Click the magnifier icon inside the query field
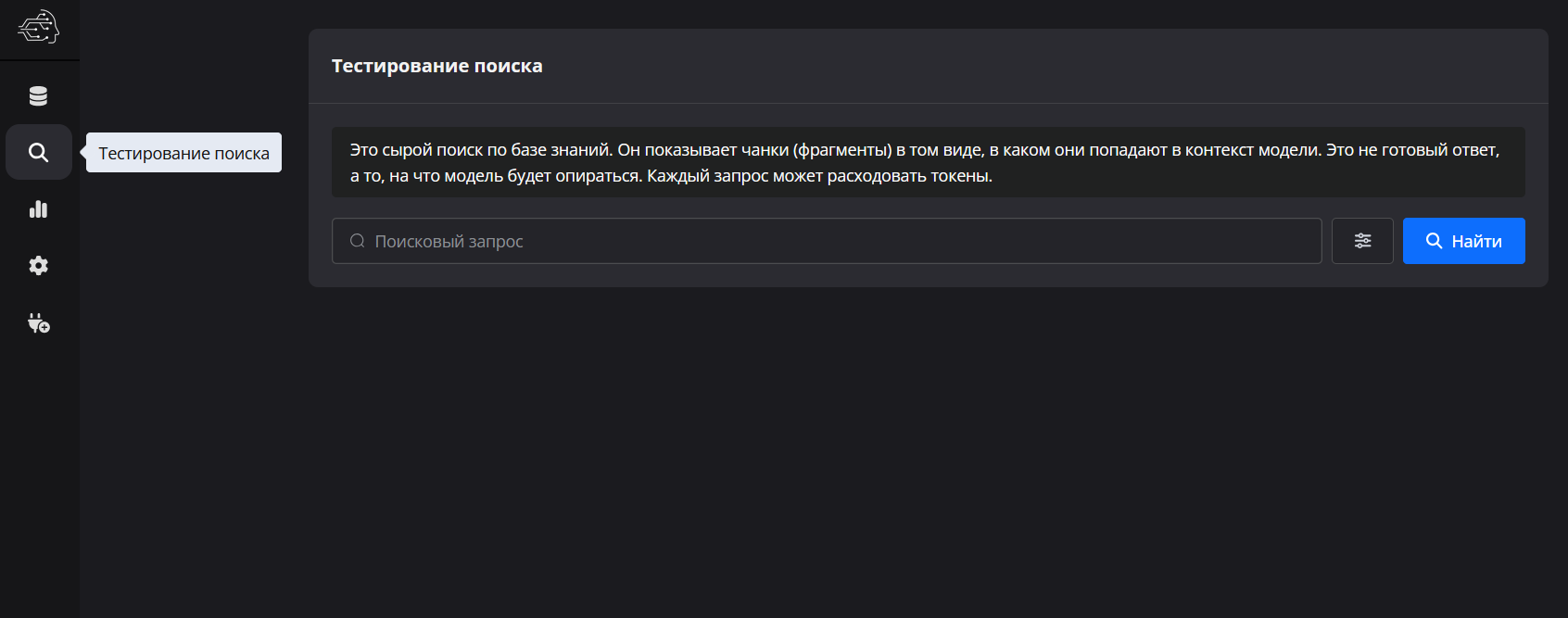Viewport: 1568px width, 618px height. [357, 241]
